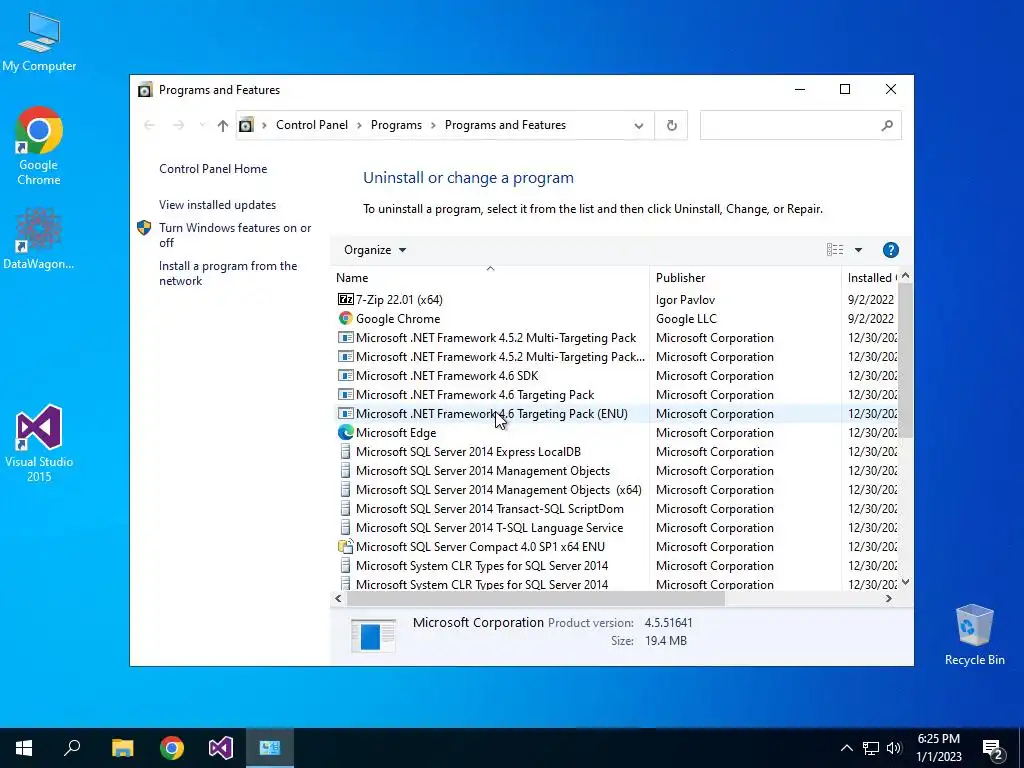Screen dimensions: 1024x768
Task: Open Google Chrome desktop shortcut
Action: pos(39,146)
